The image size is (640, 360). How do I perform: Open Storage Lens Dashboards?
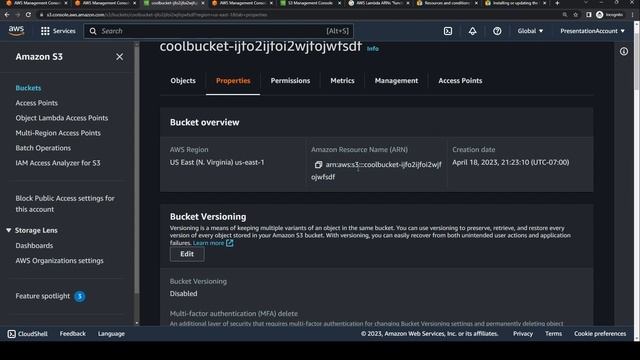coord(34,245)
